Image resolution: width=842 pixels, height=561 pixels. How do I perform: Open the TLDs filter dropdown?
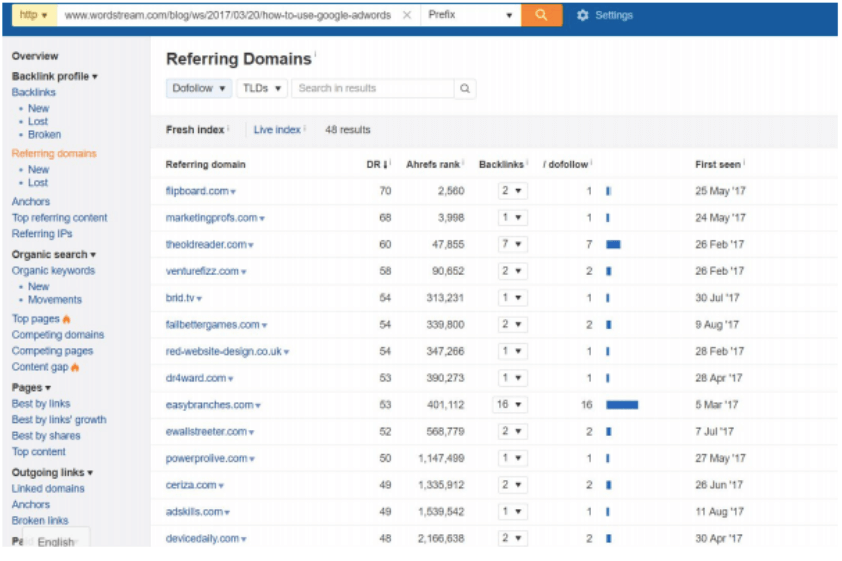[x=262, y=89]
